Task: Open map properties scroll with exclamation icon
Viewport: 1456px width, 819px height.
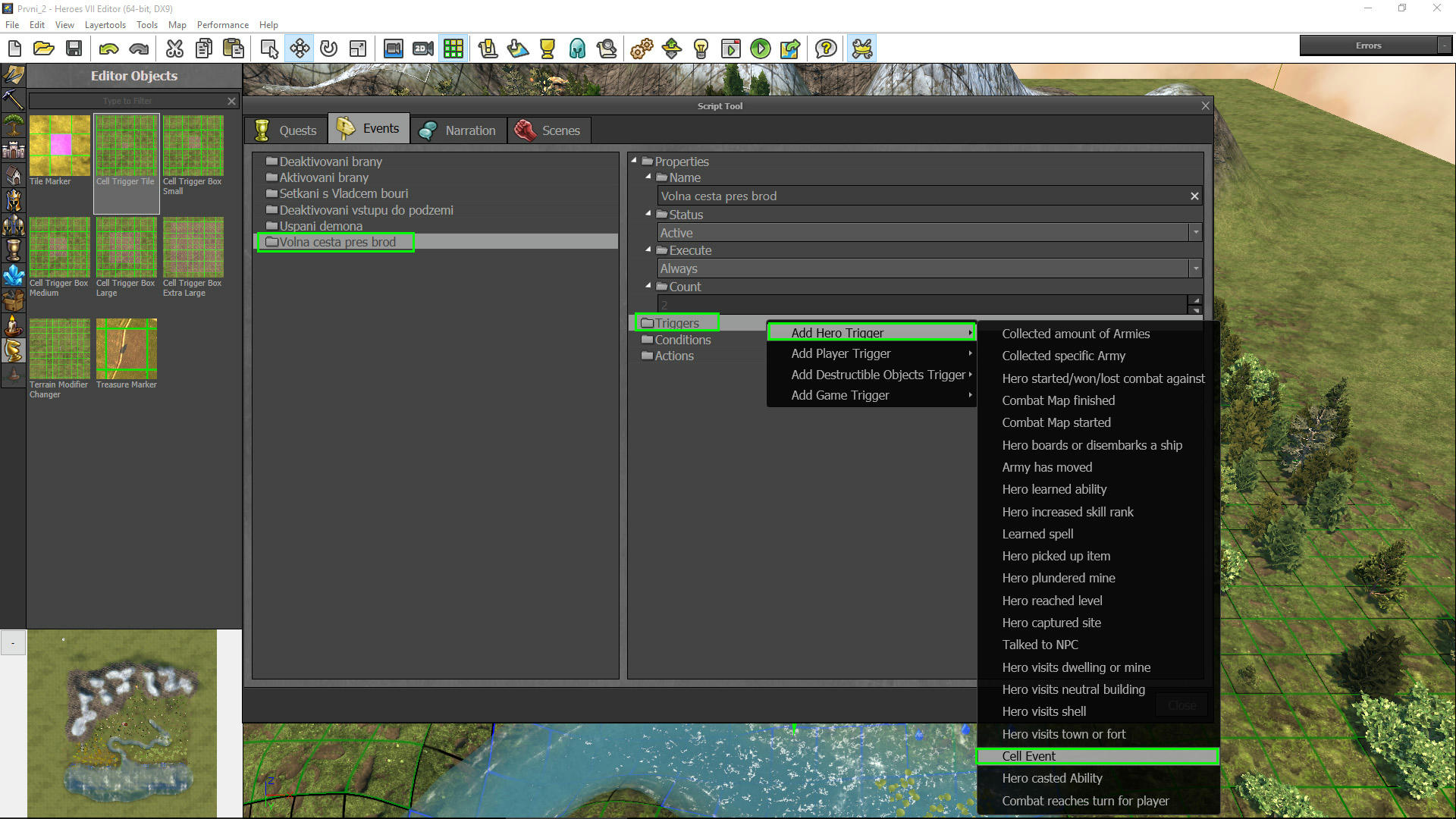Action: click(x=488, y=49)
